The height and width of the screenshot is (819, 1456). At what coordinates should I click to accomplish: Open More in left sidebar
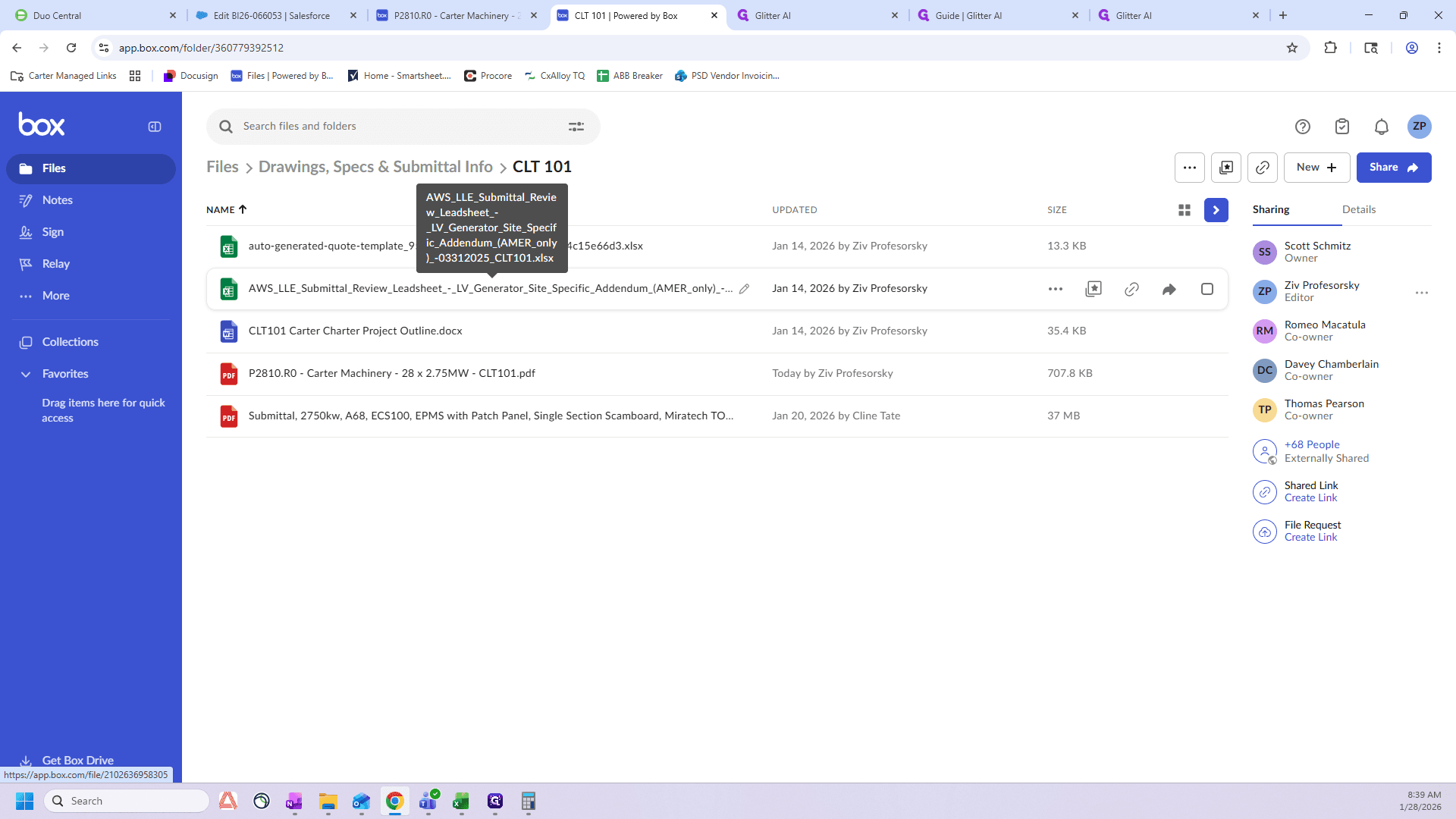coord(55,296)
